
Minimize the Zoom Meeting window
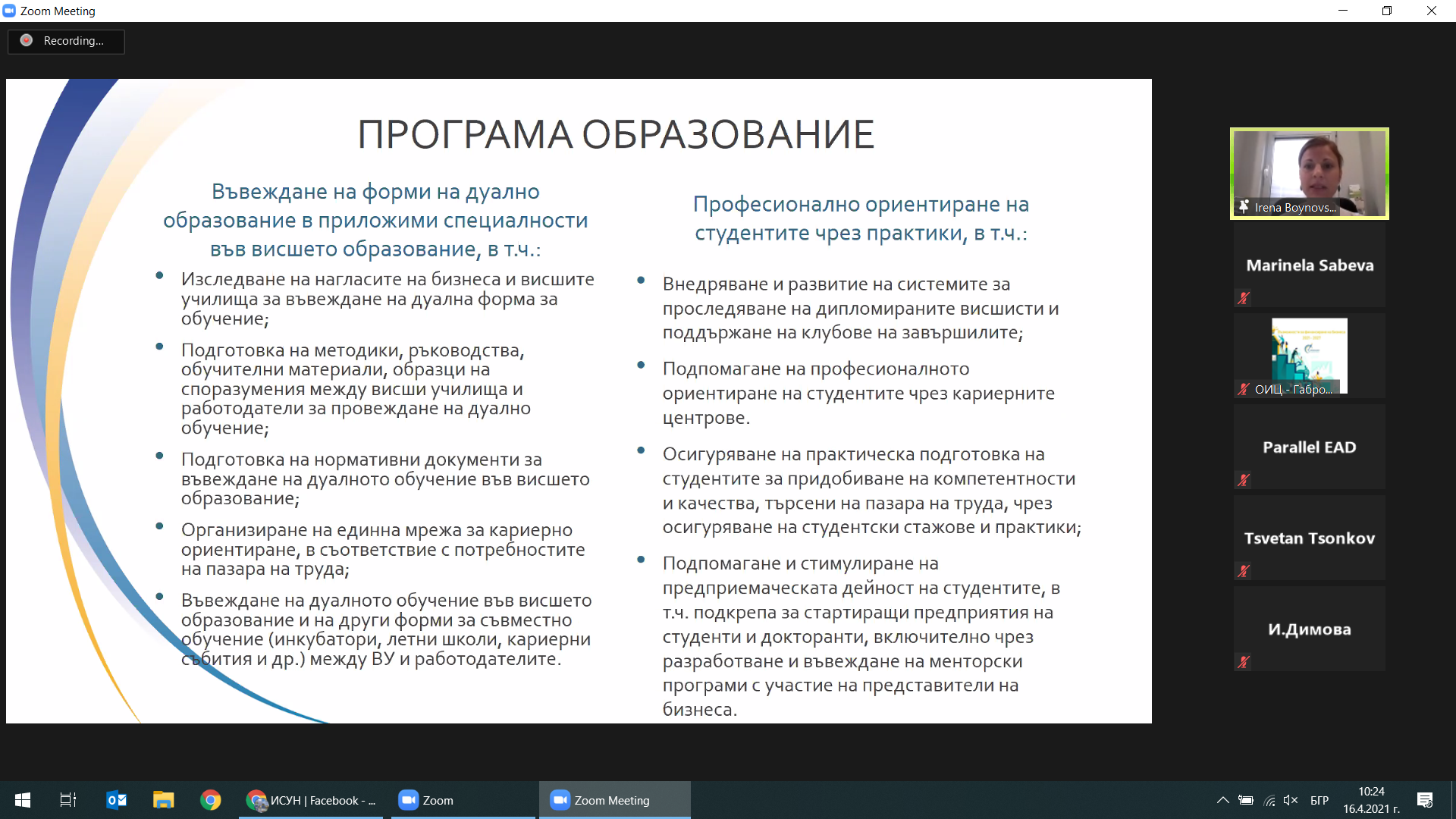tap(1343, 11)
